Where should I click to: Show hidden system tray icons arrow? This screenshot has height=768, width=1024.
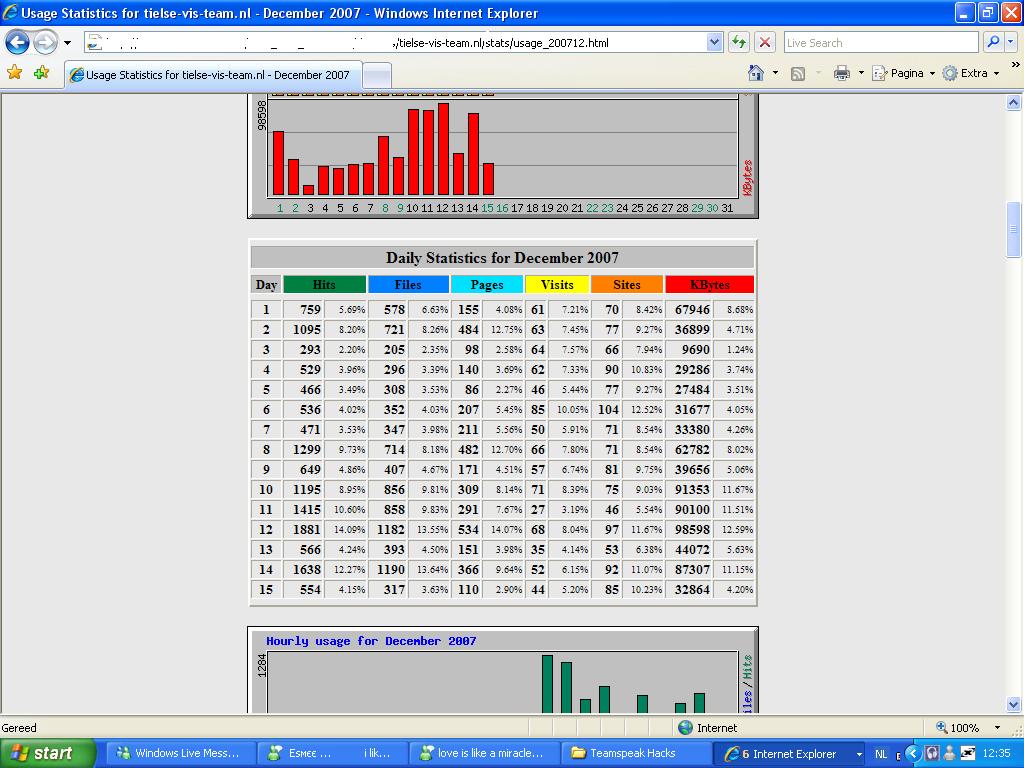pyautogui.click(x=912, y=754)
